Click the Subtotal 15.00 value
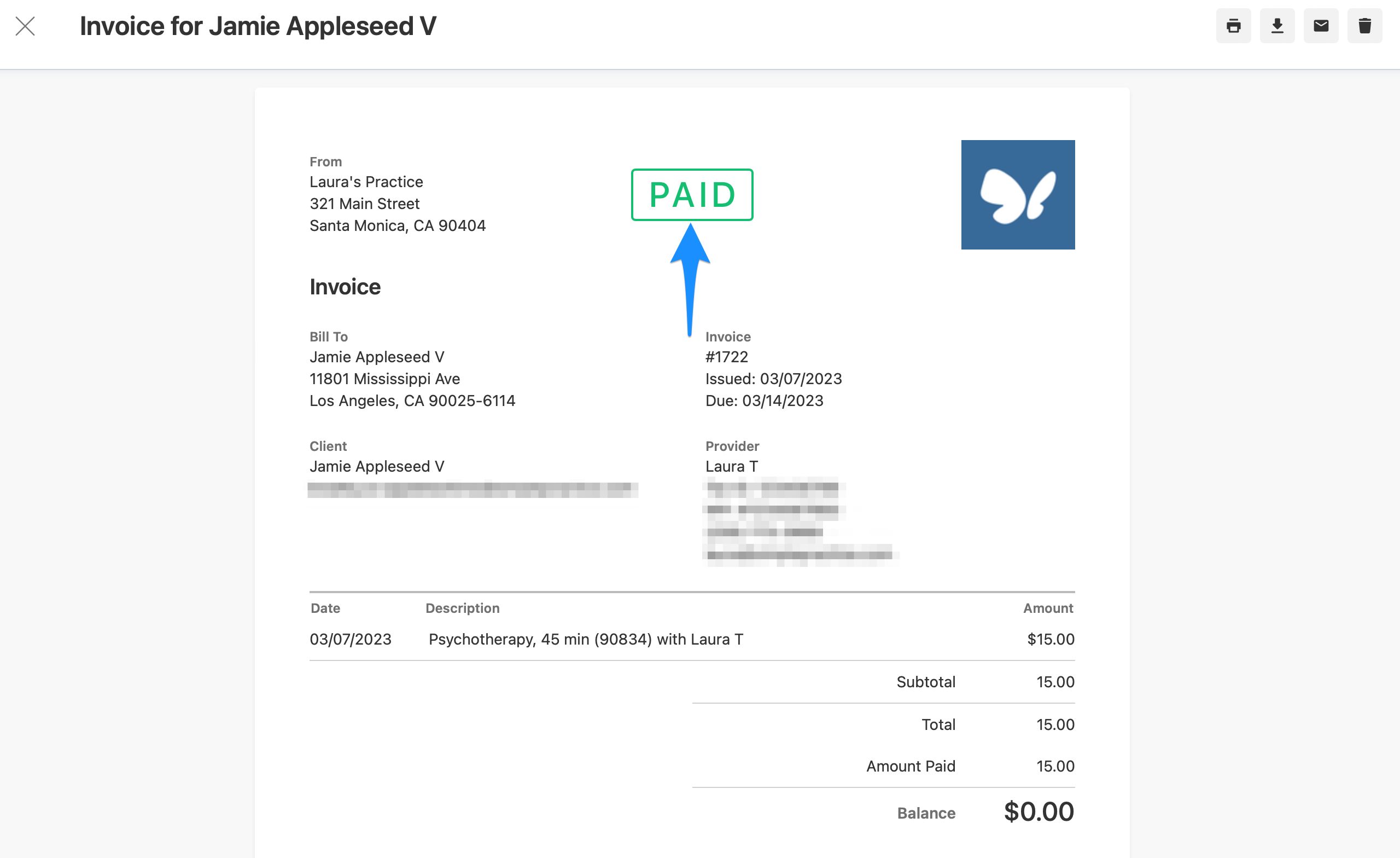 point(1055,682)
